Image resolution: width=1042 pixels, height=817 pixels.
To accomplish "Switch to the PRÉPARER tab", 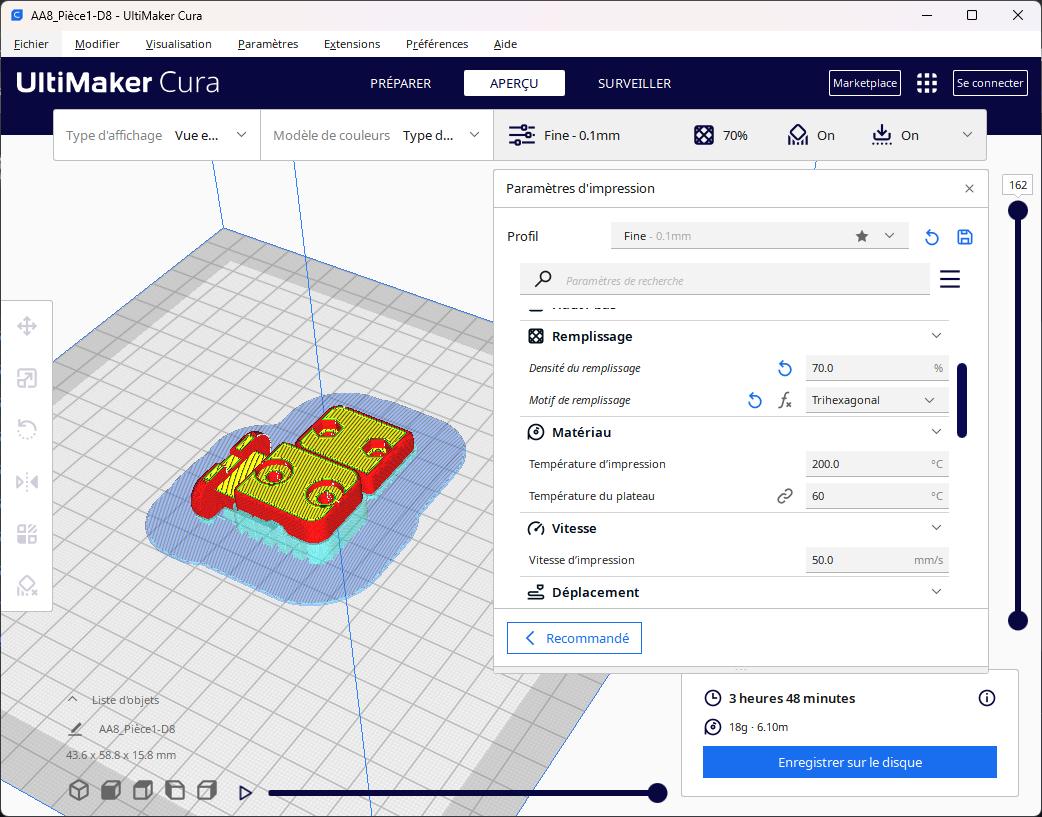I will pyautogui.click(x=400, y=83).
